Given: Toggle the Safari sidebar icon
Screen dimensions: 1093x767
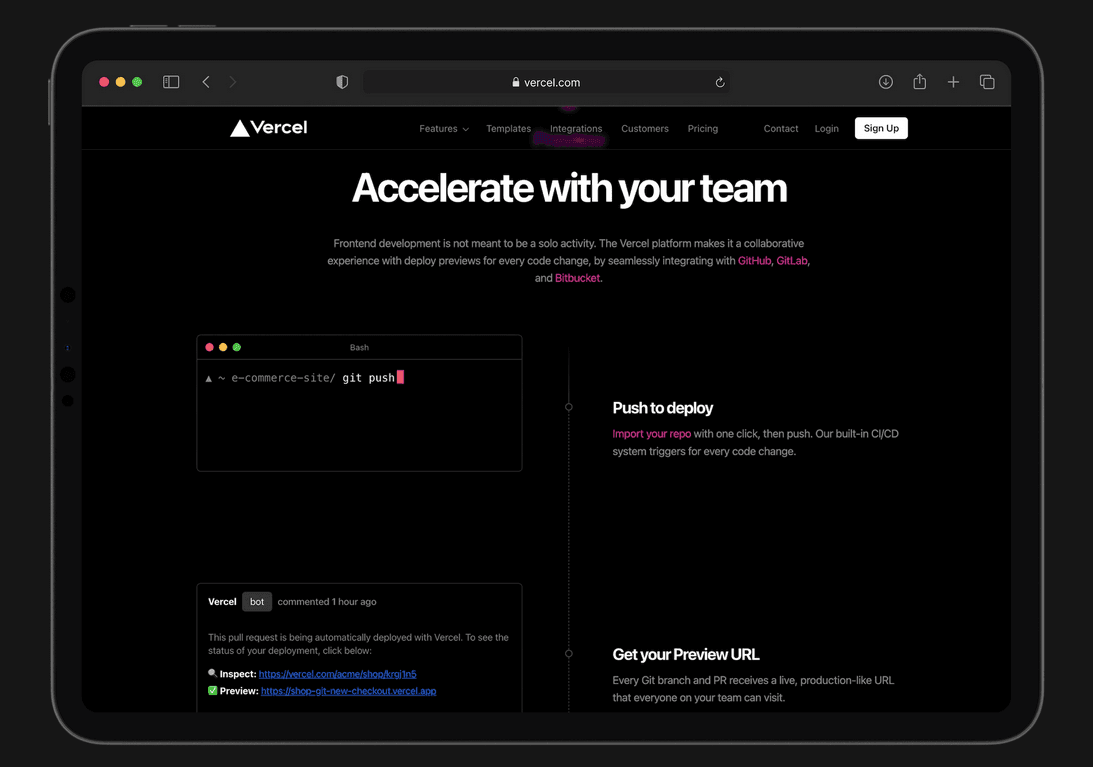Looking at the screenshot, I should coord(171,82).
